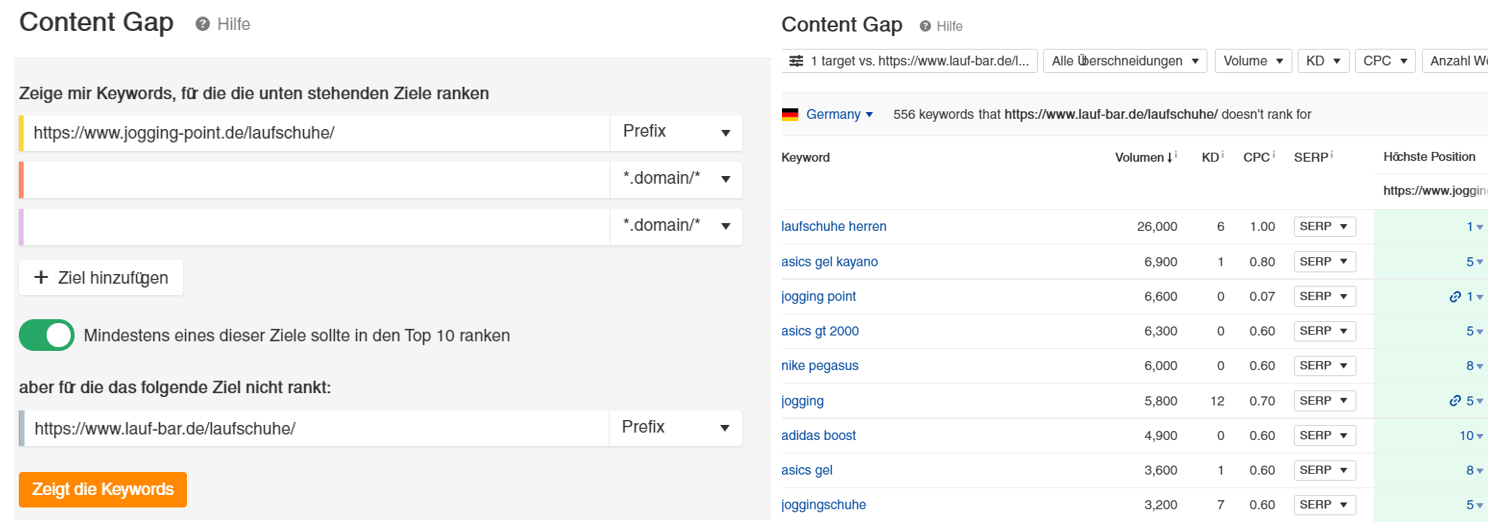Click the volume value 26,000

[1157, 227]
